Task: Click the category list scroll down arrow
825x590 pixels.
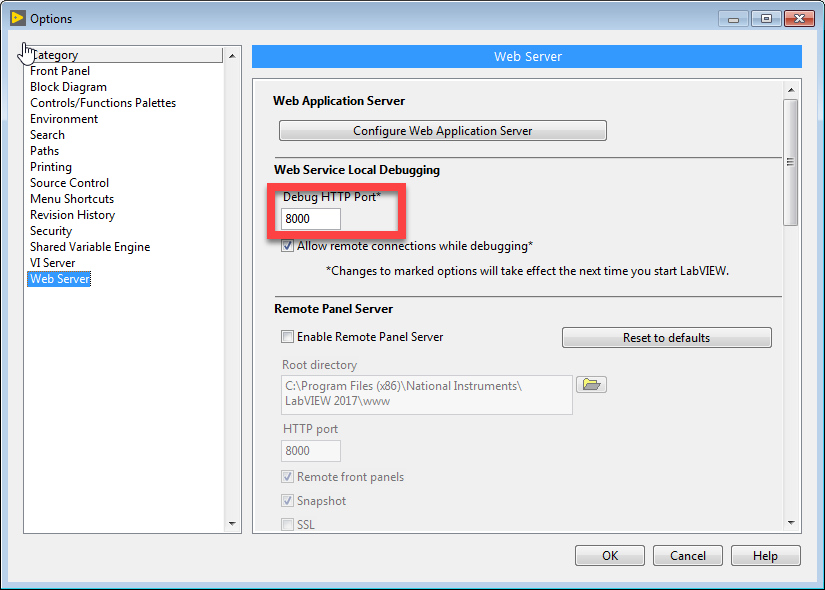Action: point(233,523)
